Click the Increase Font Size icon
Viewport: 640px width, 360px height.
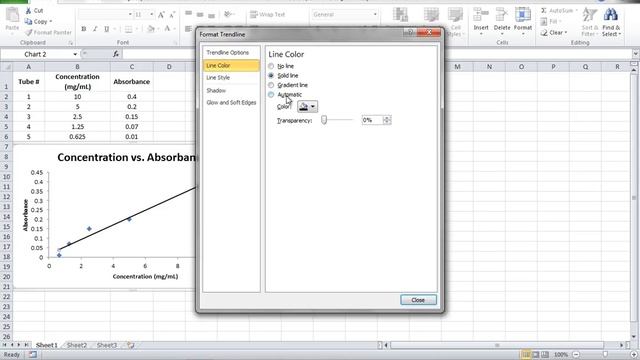click(161, 15)
